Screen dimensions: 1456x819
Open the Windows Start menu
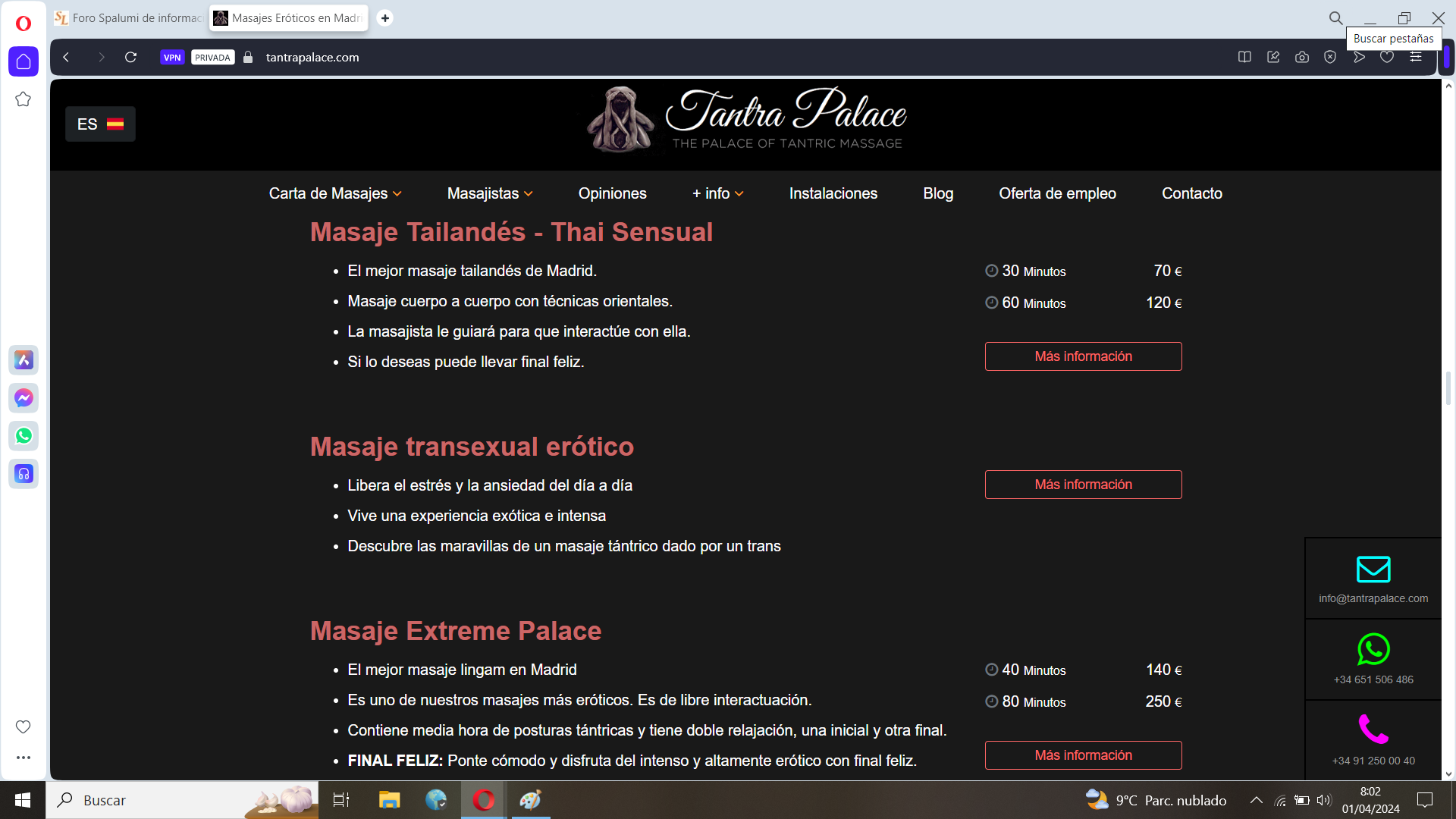click(23, 800)
